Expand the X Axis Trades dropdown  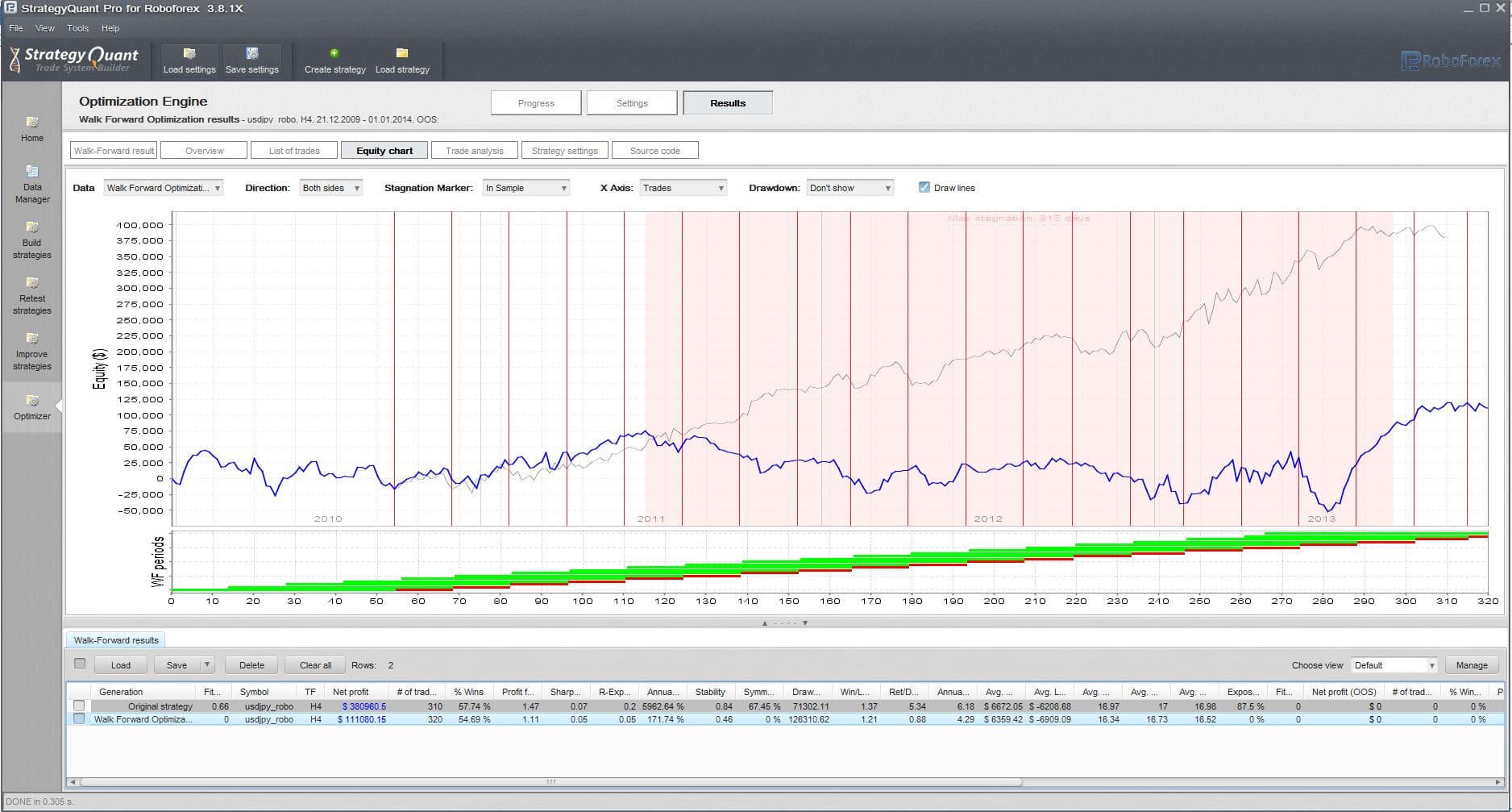point(683,188)
